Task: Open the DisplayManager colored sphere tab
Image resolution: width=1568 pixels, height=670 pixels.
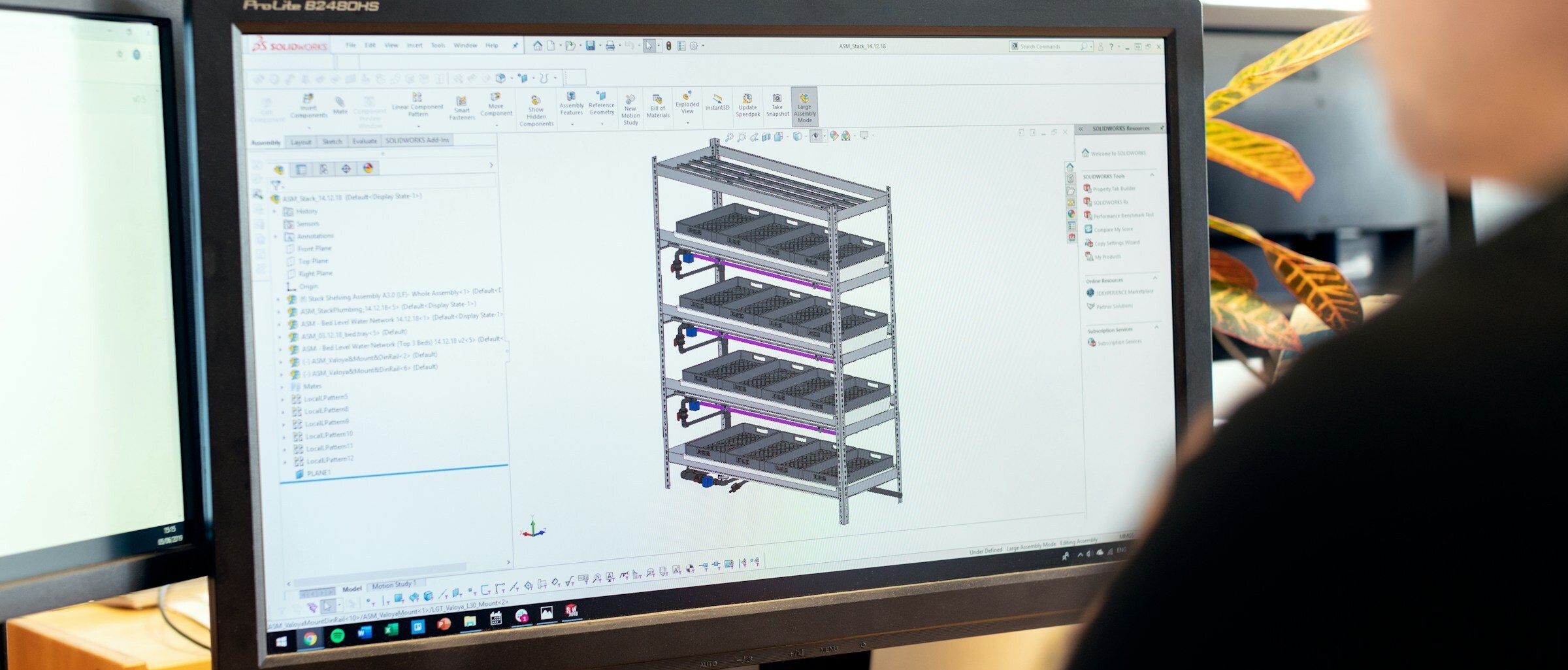Action: coord(368,168)
